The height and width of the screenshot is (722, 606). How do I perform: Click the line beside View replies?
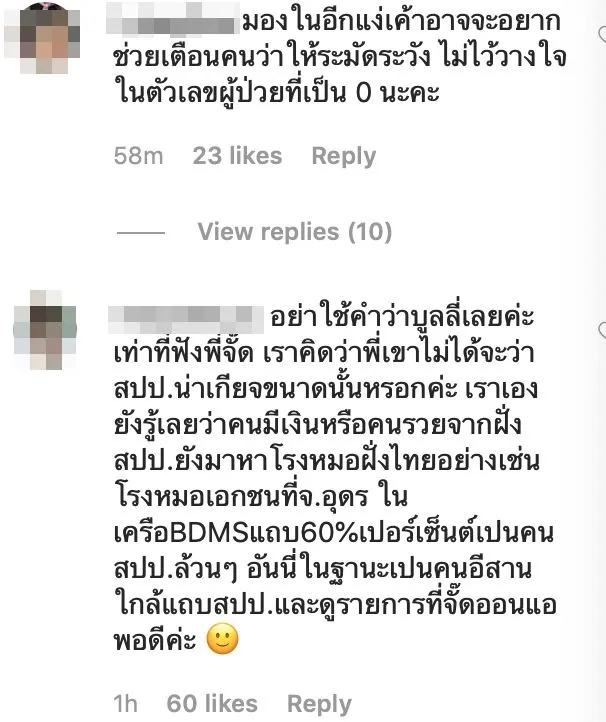click(x=141, y=233)
